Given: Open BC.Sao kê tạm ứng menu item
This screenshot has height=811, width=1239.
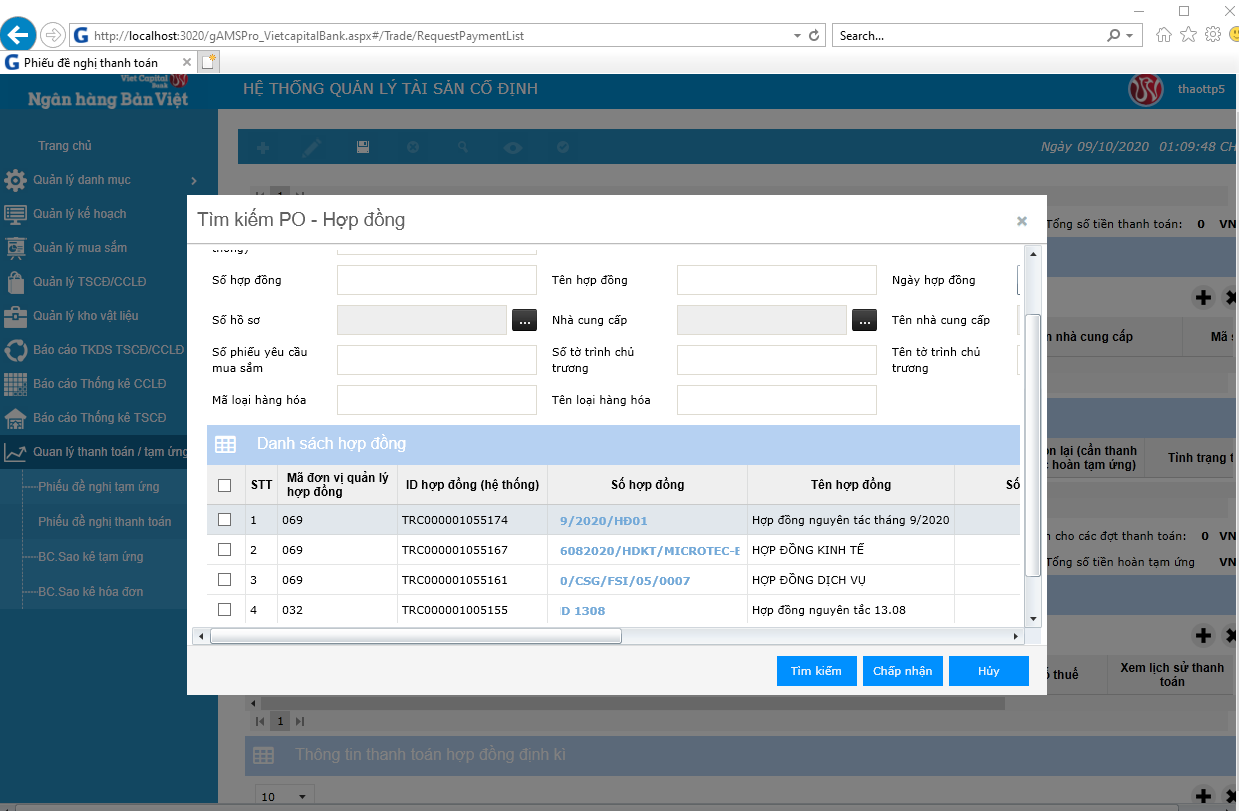Looking at the screenshot, I should click(90, 557).
